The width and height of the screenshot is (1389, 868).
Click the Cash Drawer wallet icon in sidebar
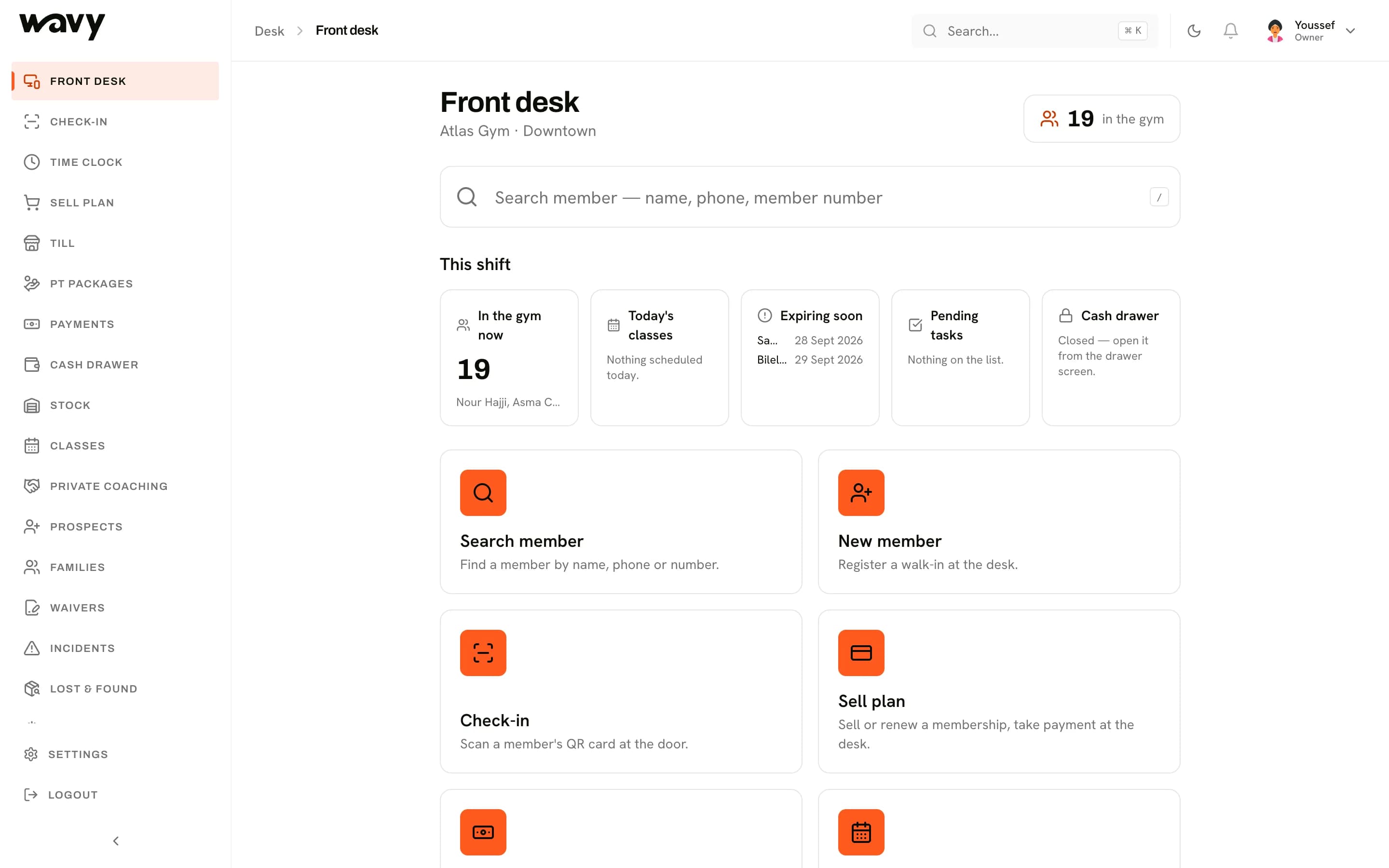[x=31, y=365]
